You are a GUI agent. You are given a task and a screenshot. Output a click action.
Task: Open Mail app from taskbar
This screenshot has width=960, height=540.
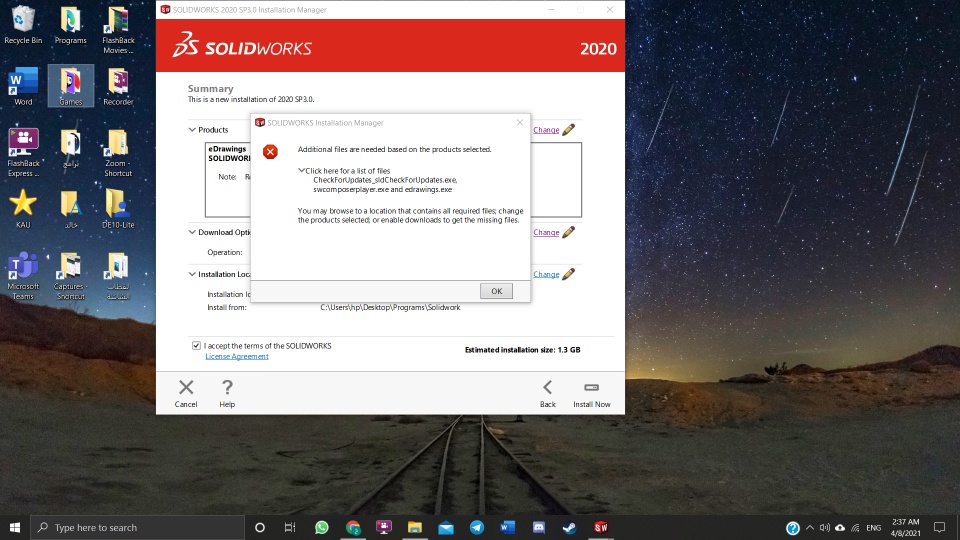(x=446, y=527)
